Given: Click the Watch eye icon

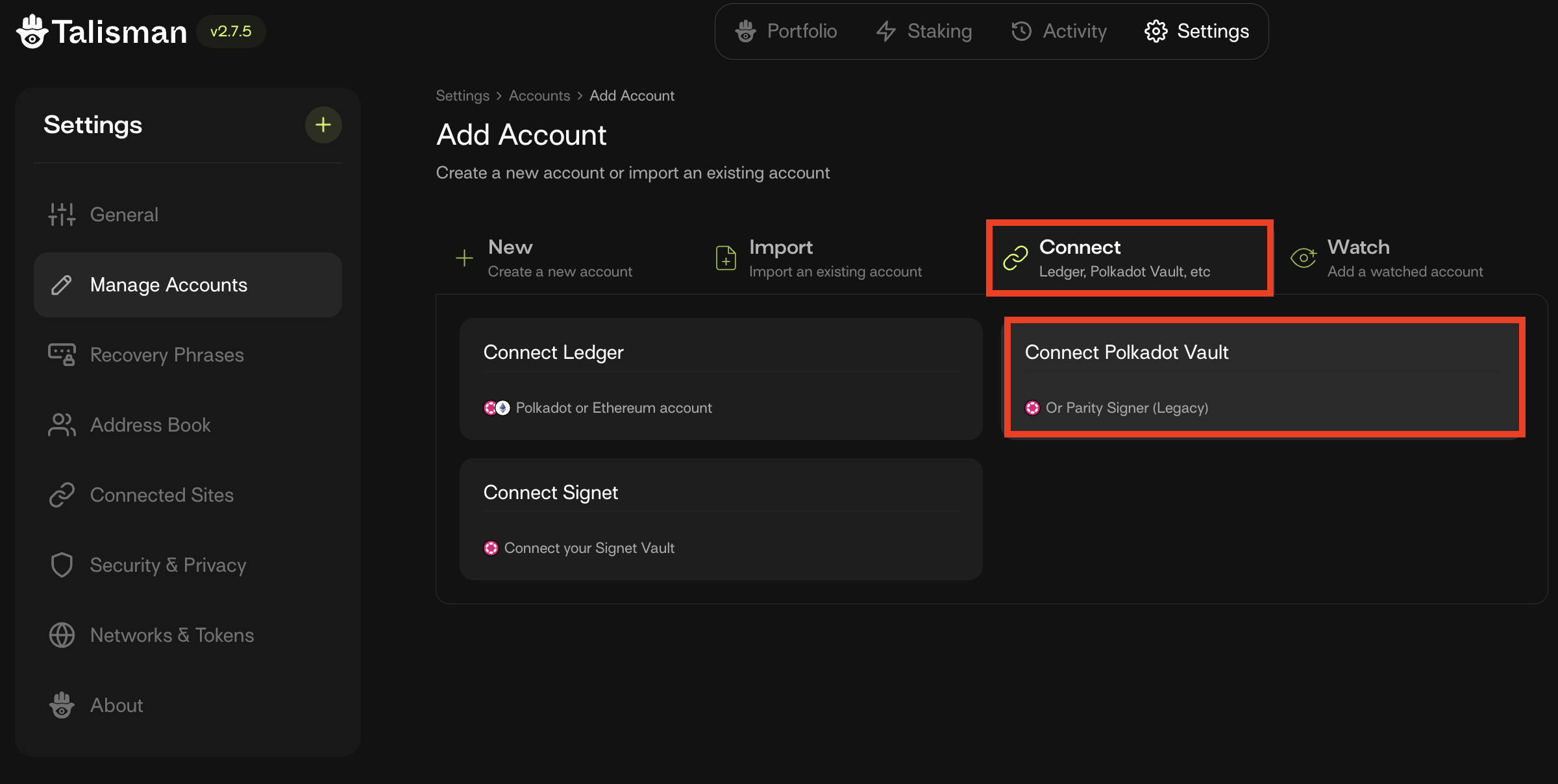Looking at the screenshot, I should (x=1303, y=258).
